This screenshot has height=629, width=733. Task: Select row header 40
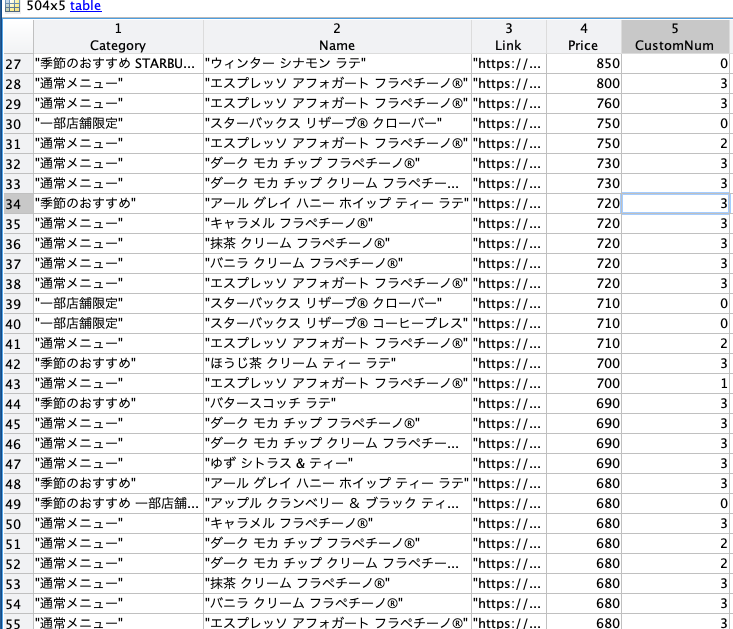(18, 324)
